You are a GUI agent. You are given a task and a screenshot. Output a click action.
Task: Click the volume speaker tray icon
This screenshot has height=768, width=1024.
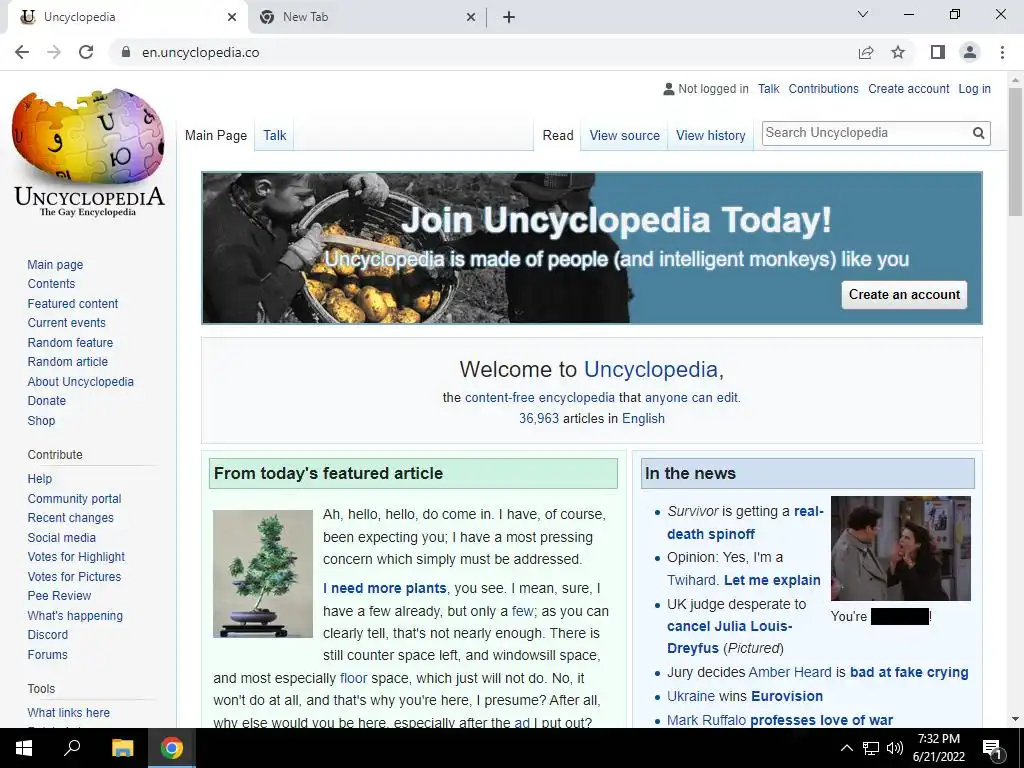[895, 748]
